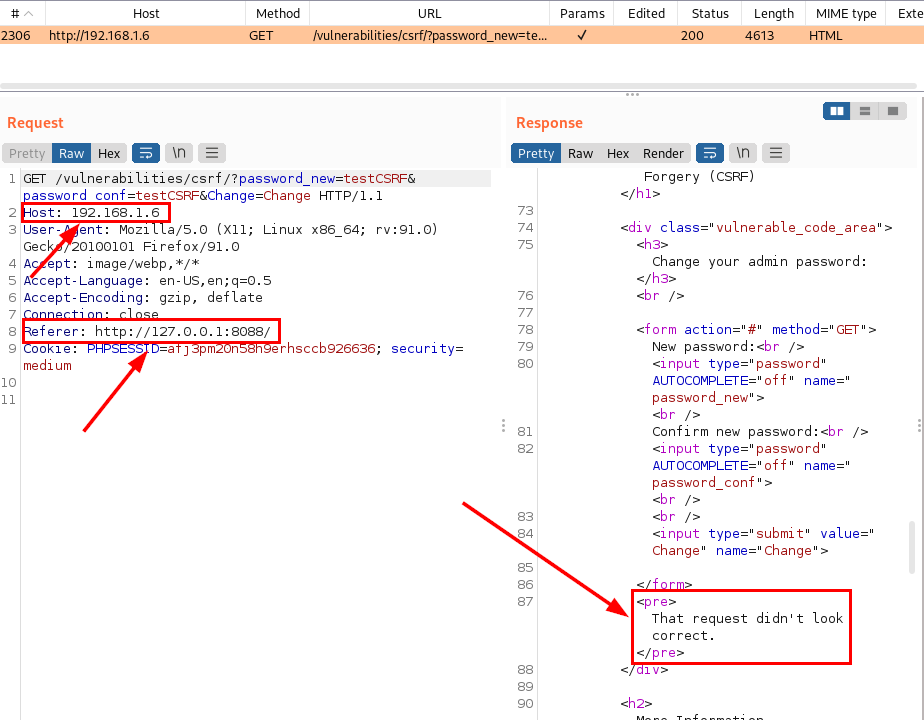Switch to combined tabbed layout view
Screen dimensions: 924x720
click(x=893, y=111)
